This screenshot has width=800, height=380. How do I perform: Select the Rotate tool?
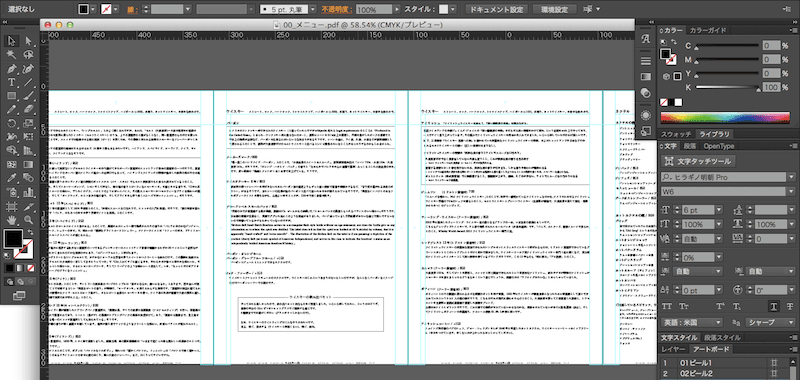click(x=11, y=123)
